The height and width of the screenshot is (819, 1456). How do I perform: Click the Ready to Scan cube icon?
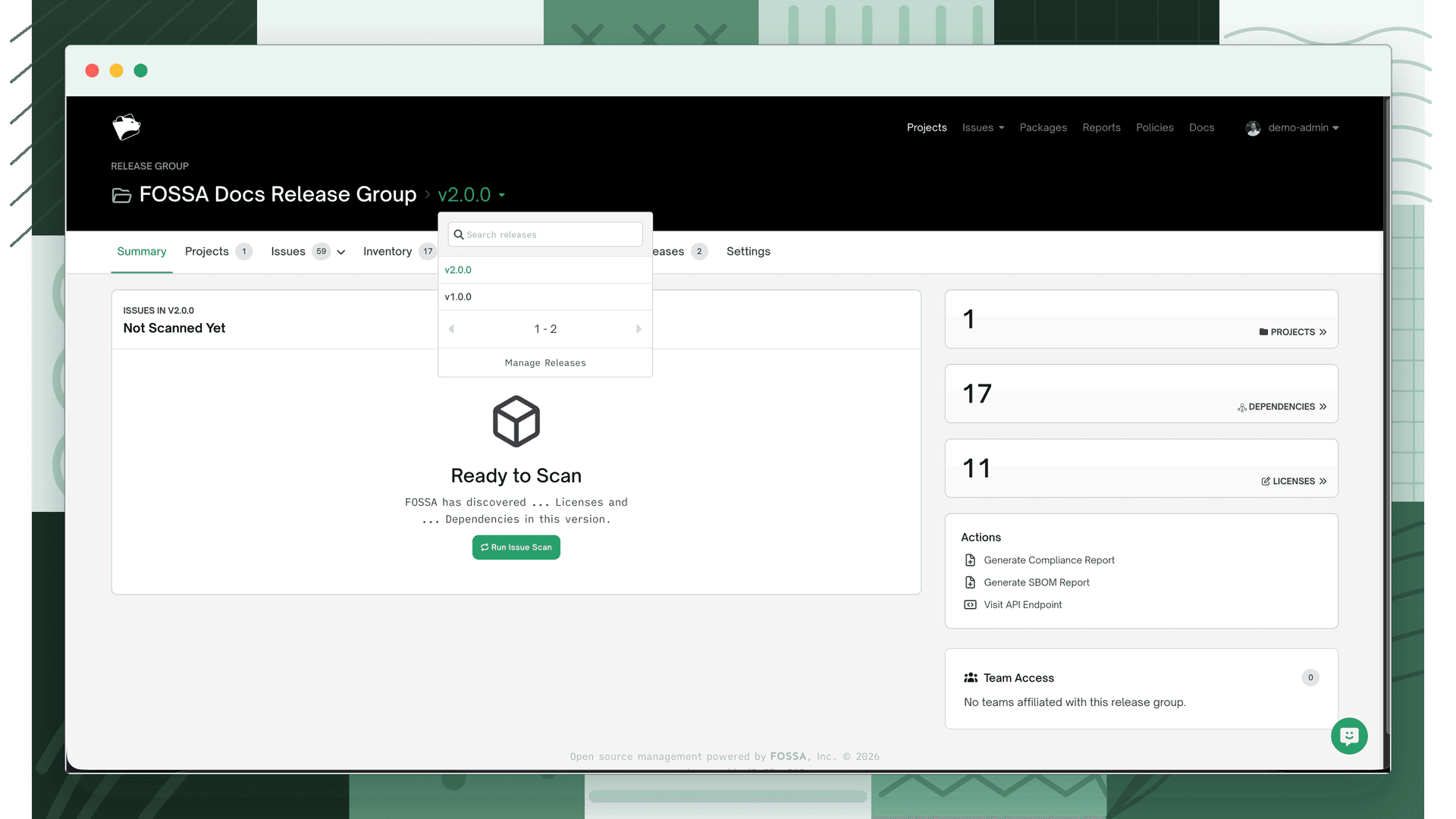click(x=516, y=422)
